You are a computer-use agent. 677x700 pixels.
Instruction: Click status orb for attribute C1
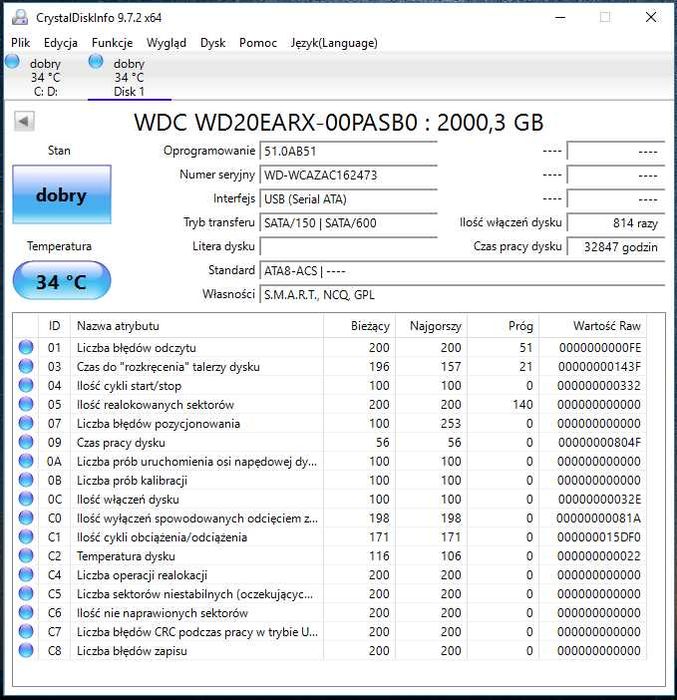(x=26, y=537)
